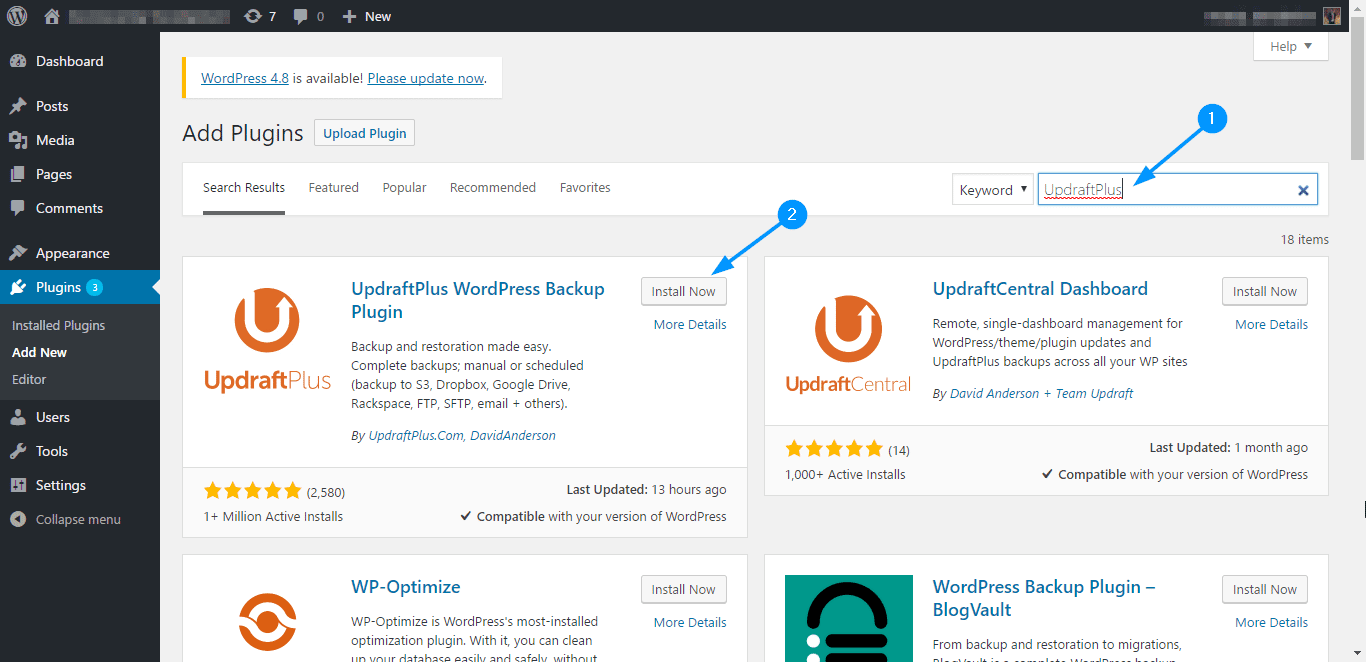Switch to Recommended tab

[x=493, y=187]
